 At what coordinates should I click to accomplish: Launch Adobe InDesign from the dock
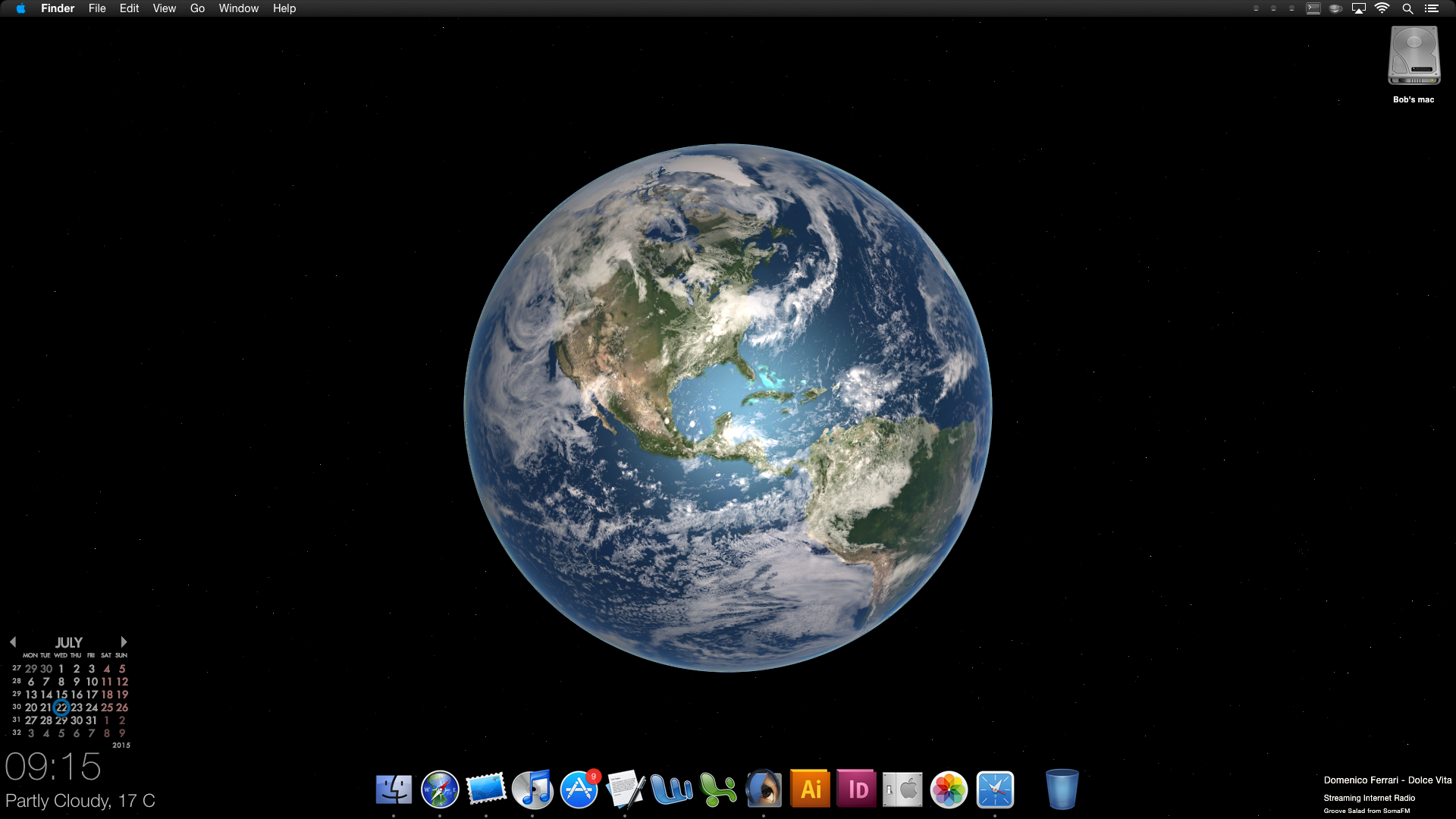857,789
